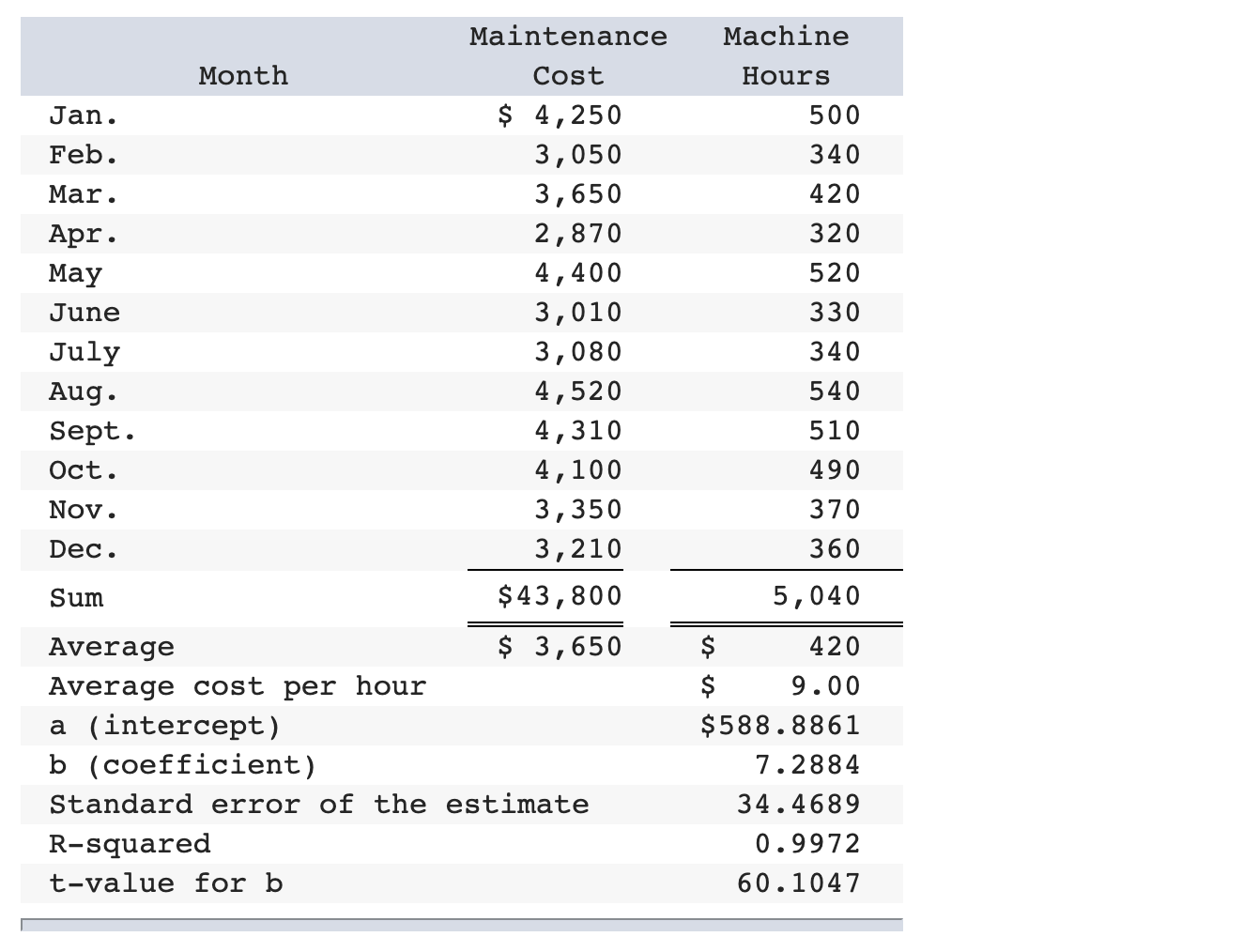Select the total maintenance cost "$43,800"

(x=560, y=596)
